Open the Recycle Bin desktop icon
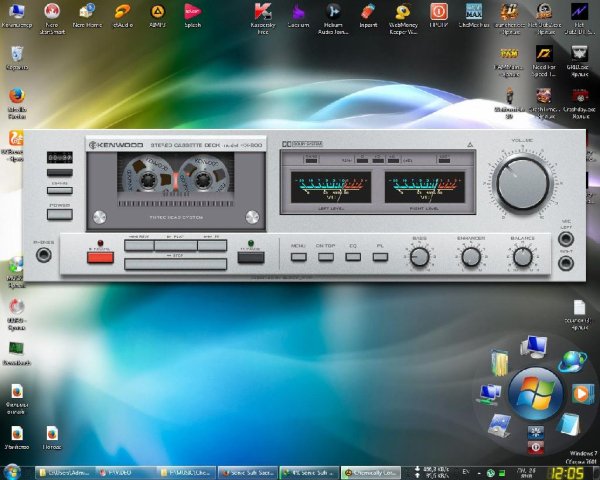The image size is (600, 480). [x=16, y=58]
